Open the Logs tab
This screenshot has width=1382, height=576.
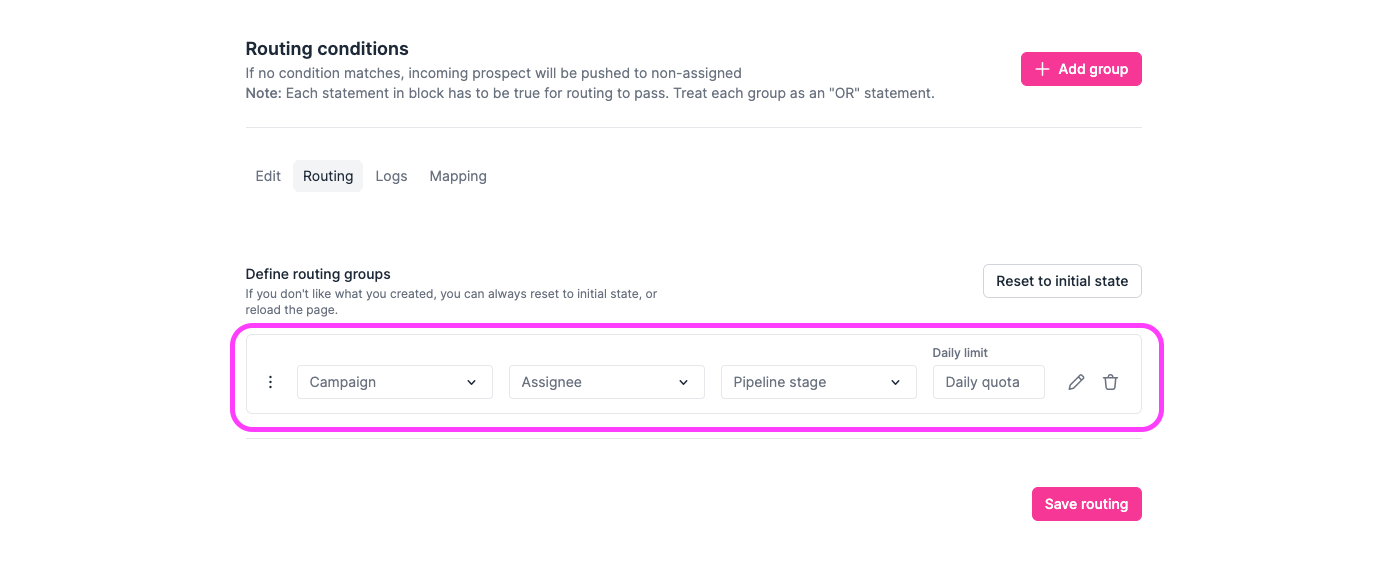[391, 176]
